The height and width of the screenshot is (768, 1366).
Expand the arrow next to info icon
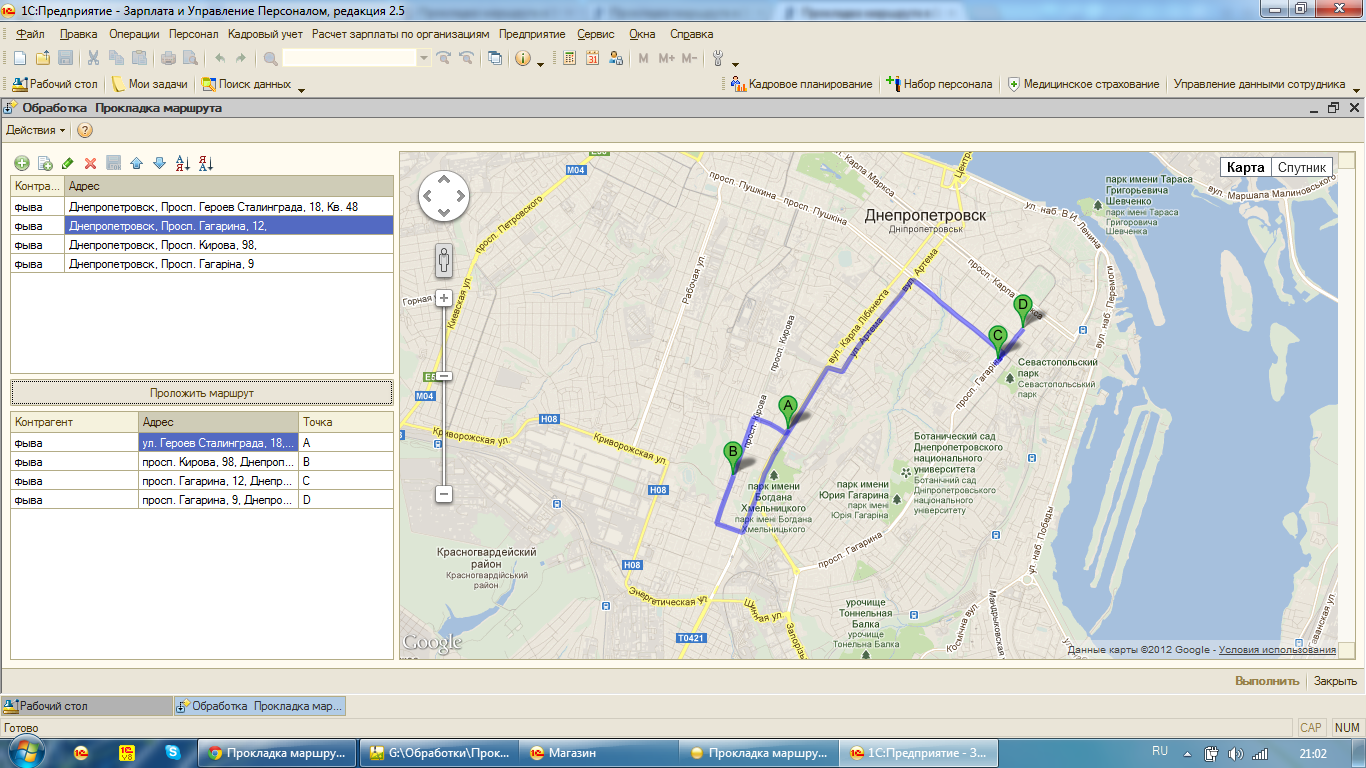click(x=541, y=64)
